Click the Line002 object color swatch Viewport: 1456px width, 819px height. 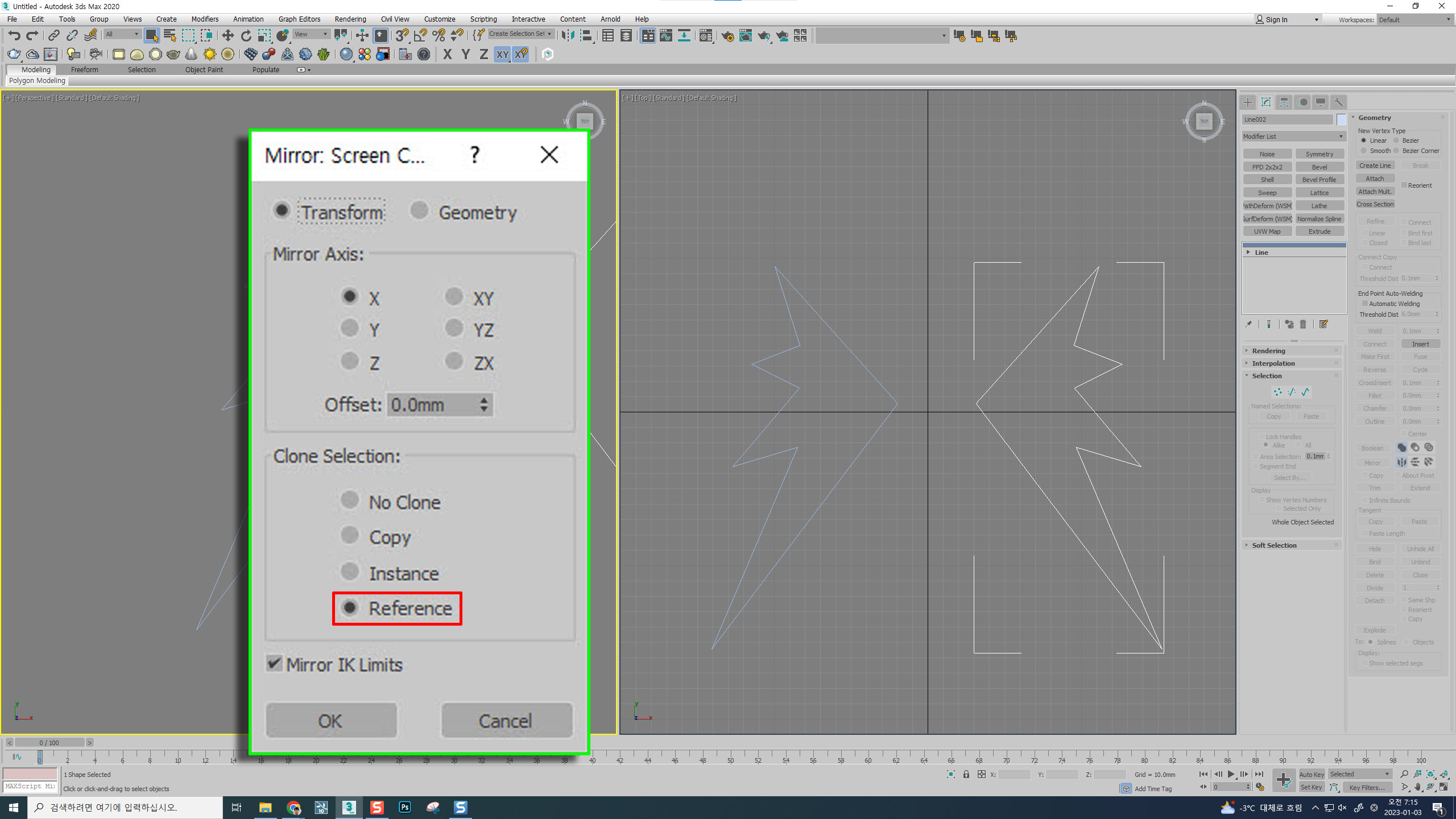point(1341,119)
